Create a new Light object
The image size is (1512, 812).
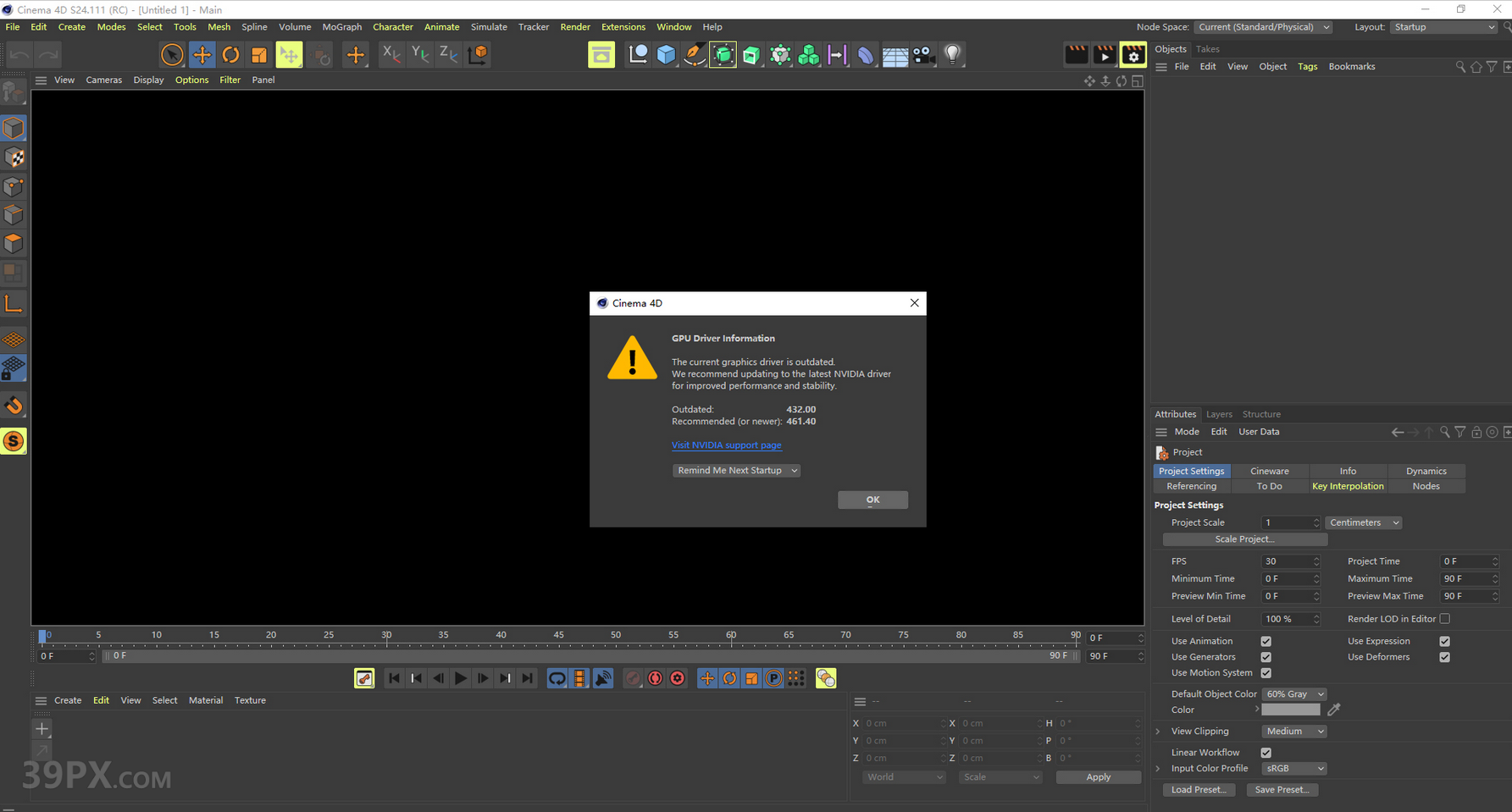(x=952, y=54)
